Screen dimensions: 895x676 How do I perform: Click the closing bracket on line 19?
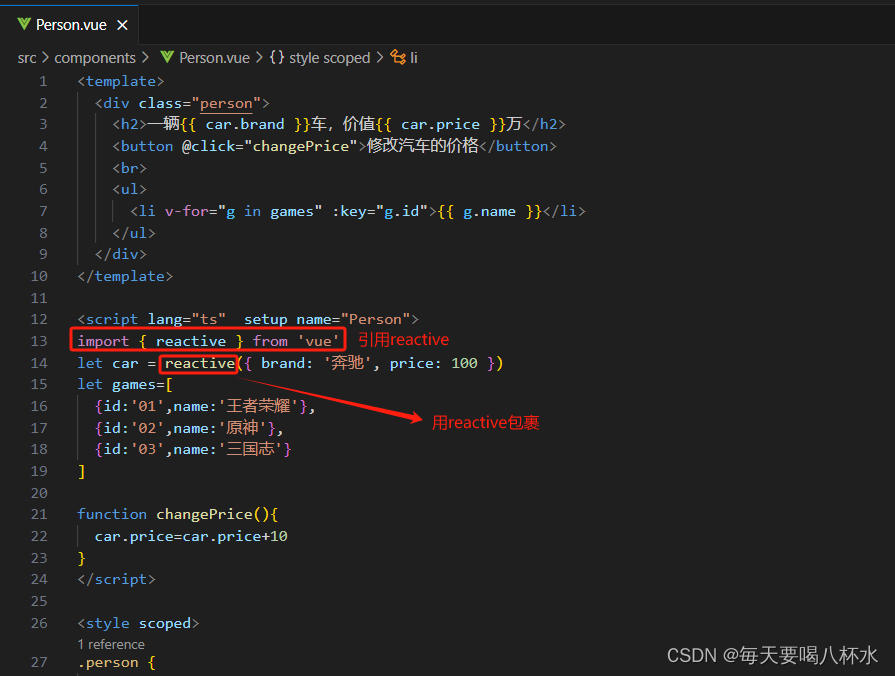coord(82,472)
